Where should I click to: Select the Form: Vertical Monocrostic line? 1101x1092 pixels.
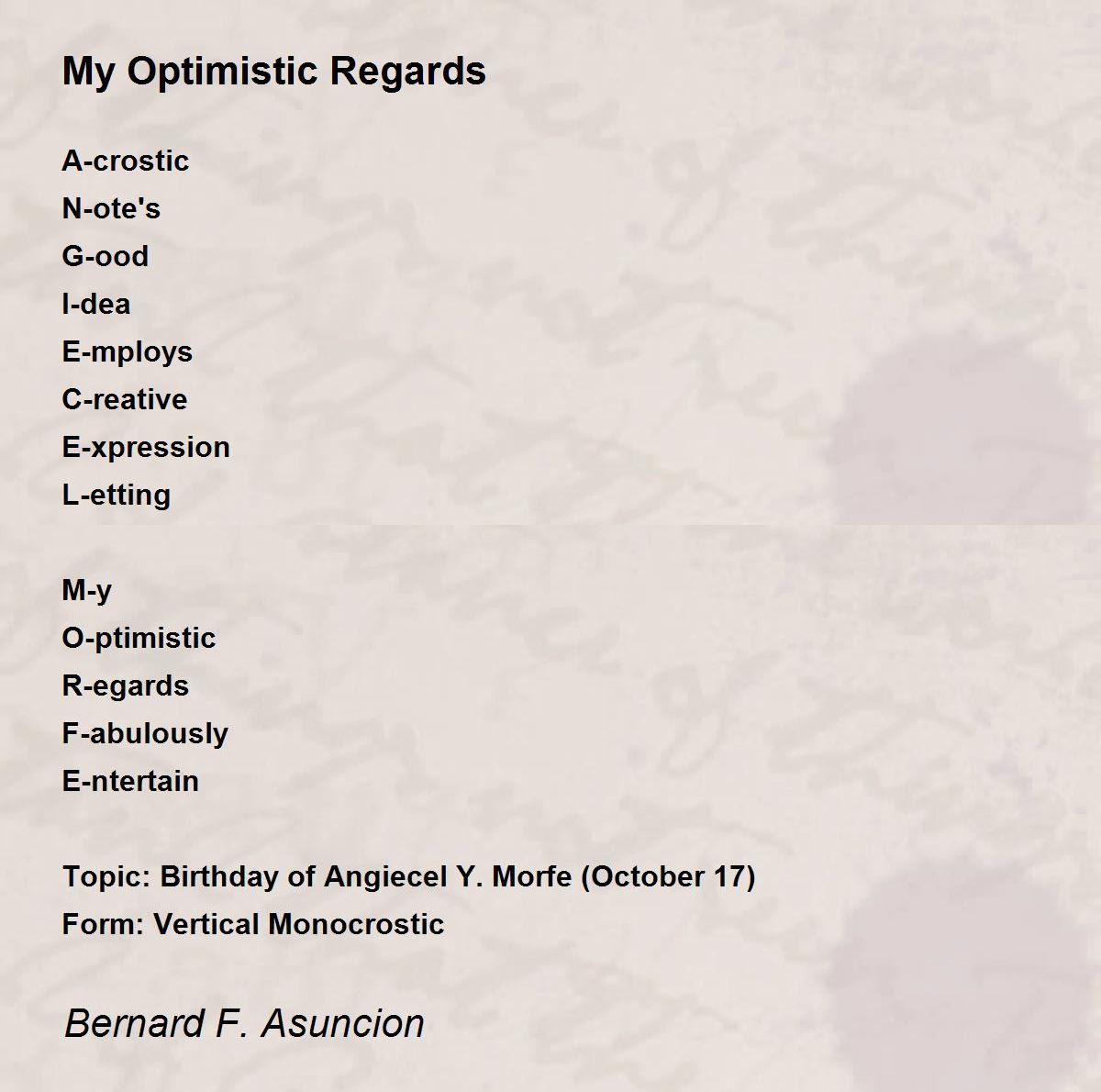coord(252,924)
